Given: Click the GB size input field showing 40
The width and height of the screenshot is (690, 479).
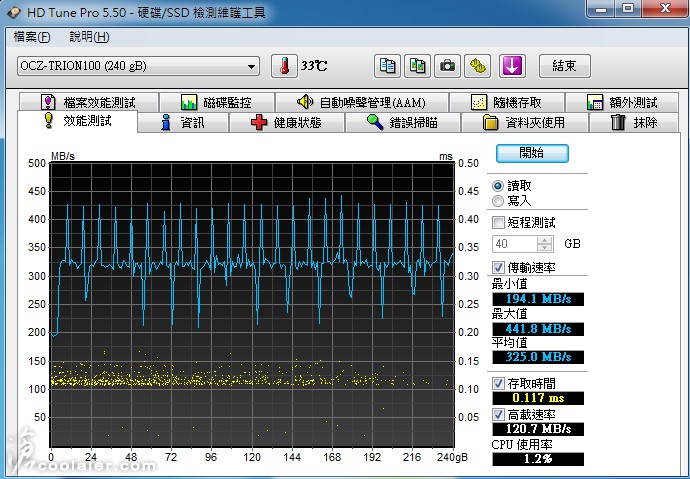Looking at the screenshot, I should (514, 244).
